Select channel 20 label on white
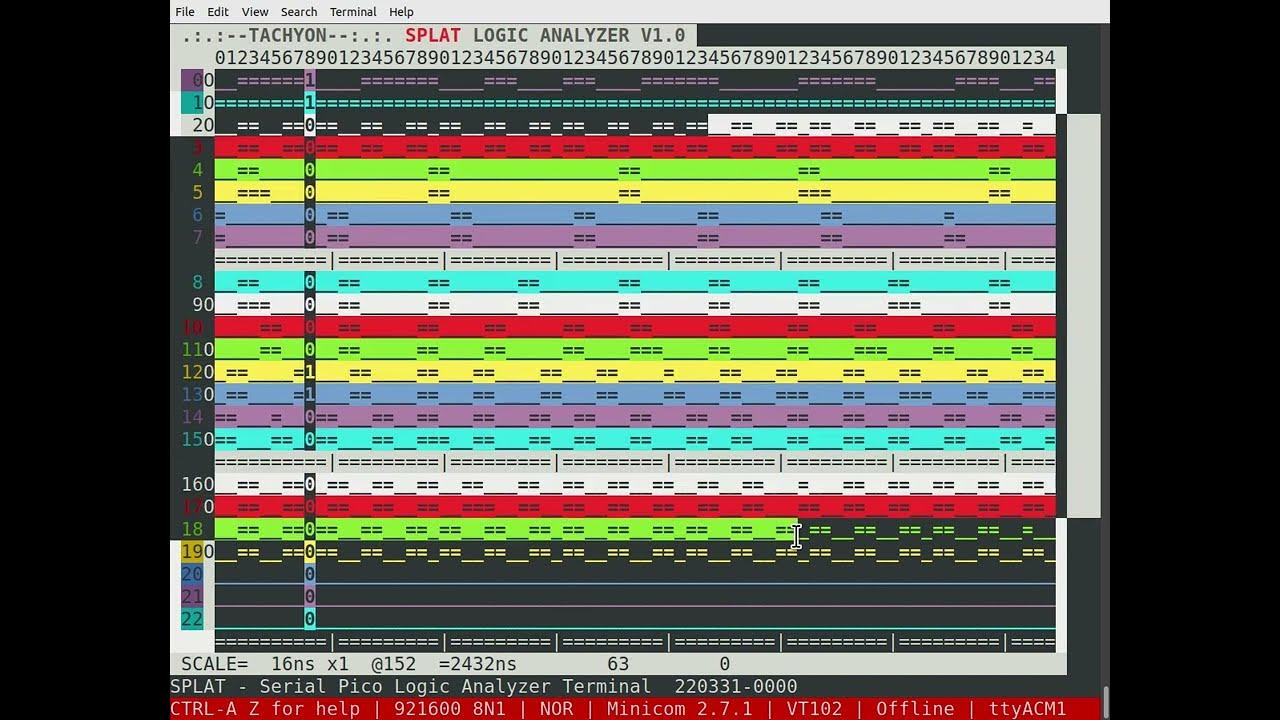1280x720 pixels. (198, 125)
